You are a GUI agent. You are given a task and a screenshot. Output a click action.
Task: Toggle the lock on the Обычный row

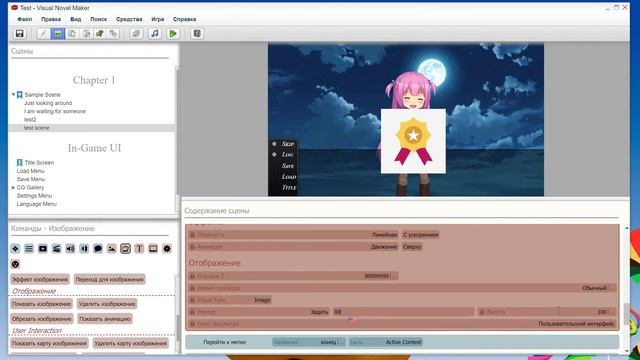coord(192,288)
